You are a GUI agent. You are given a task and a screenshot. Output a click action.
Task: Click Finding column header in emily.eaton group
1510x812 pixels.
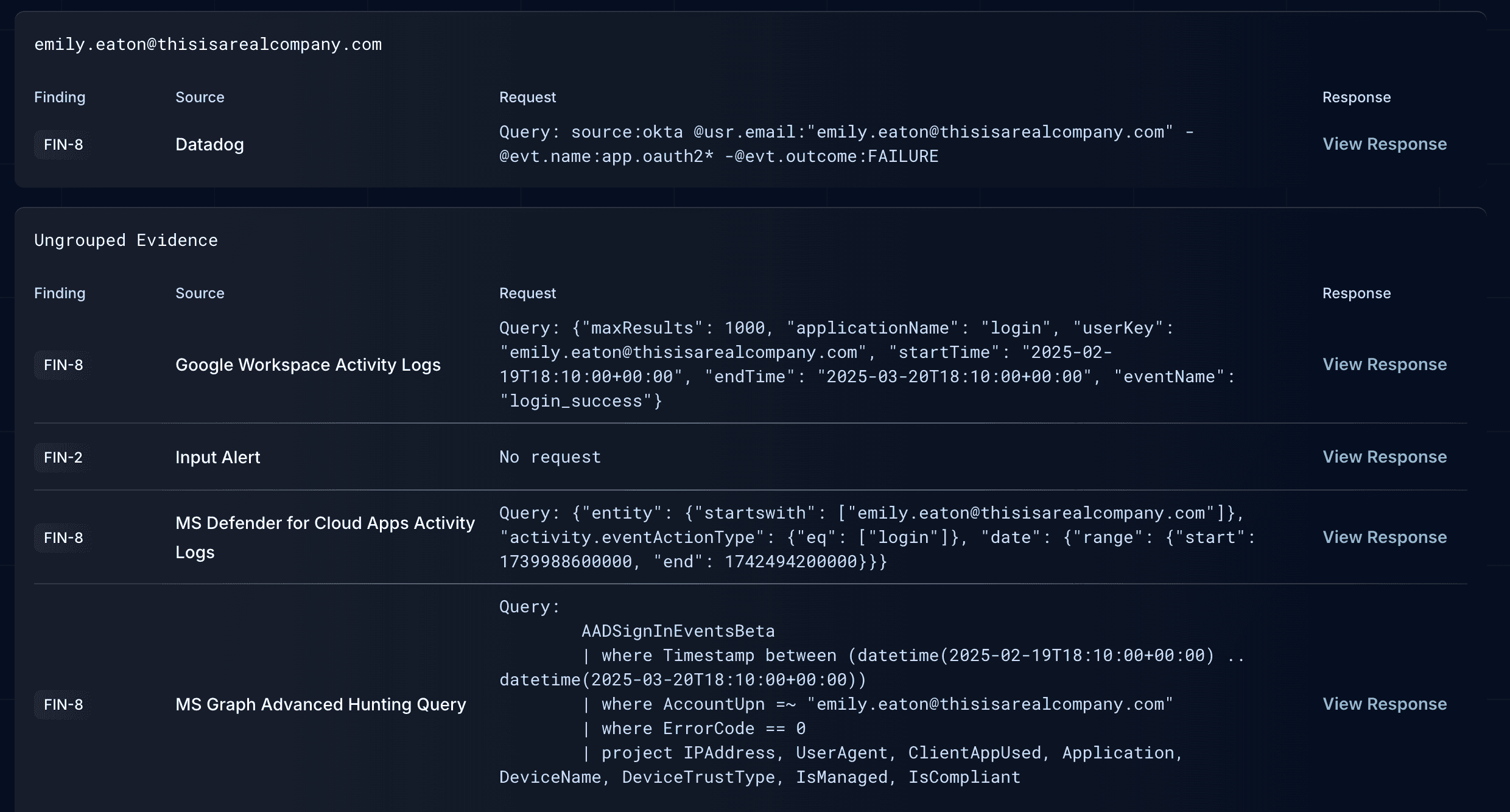click(60, 97)
